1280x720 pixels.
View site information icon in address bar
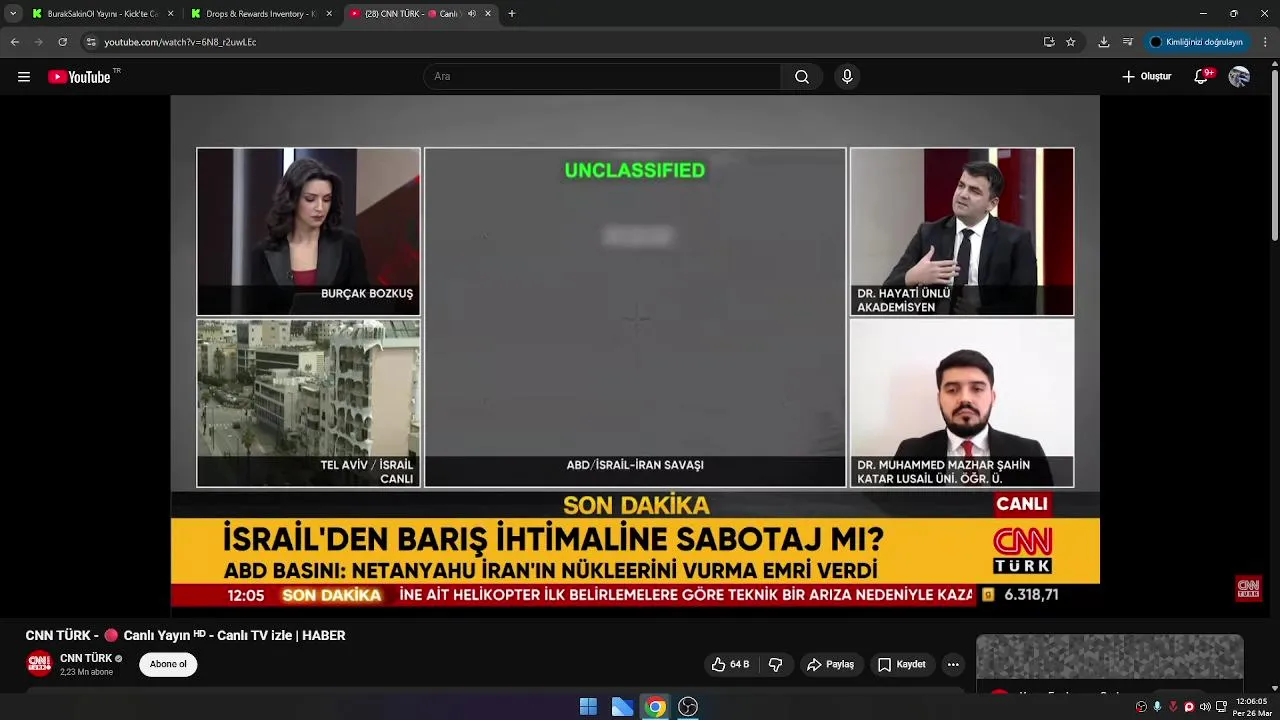91,42
